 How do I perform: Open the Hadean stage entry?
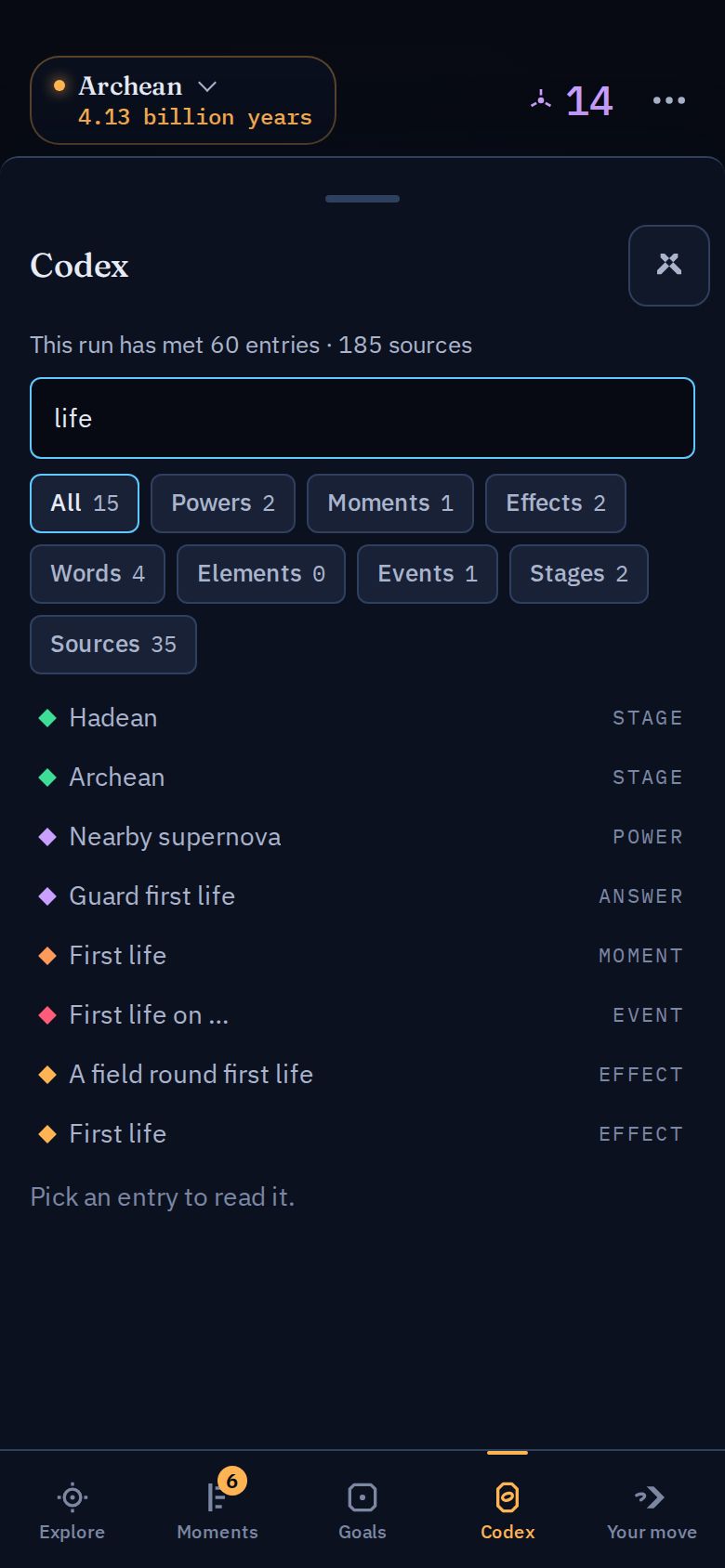[362, 718]
